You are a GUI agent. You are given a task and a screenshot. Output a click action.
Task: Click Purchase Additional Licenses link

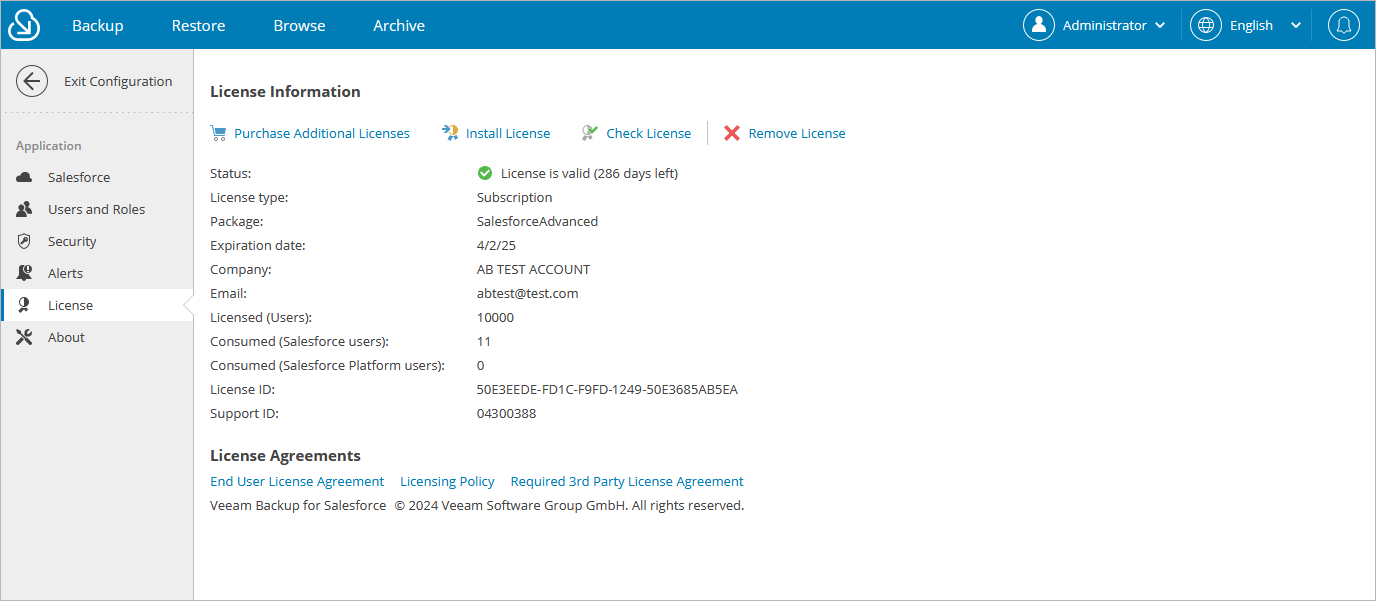click(322, 133)
